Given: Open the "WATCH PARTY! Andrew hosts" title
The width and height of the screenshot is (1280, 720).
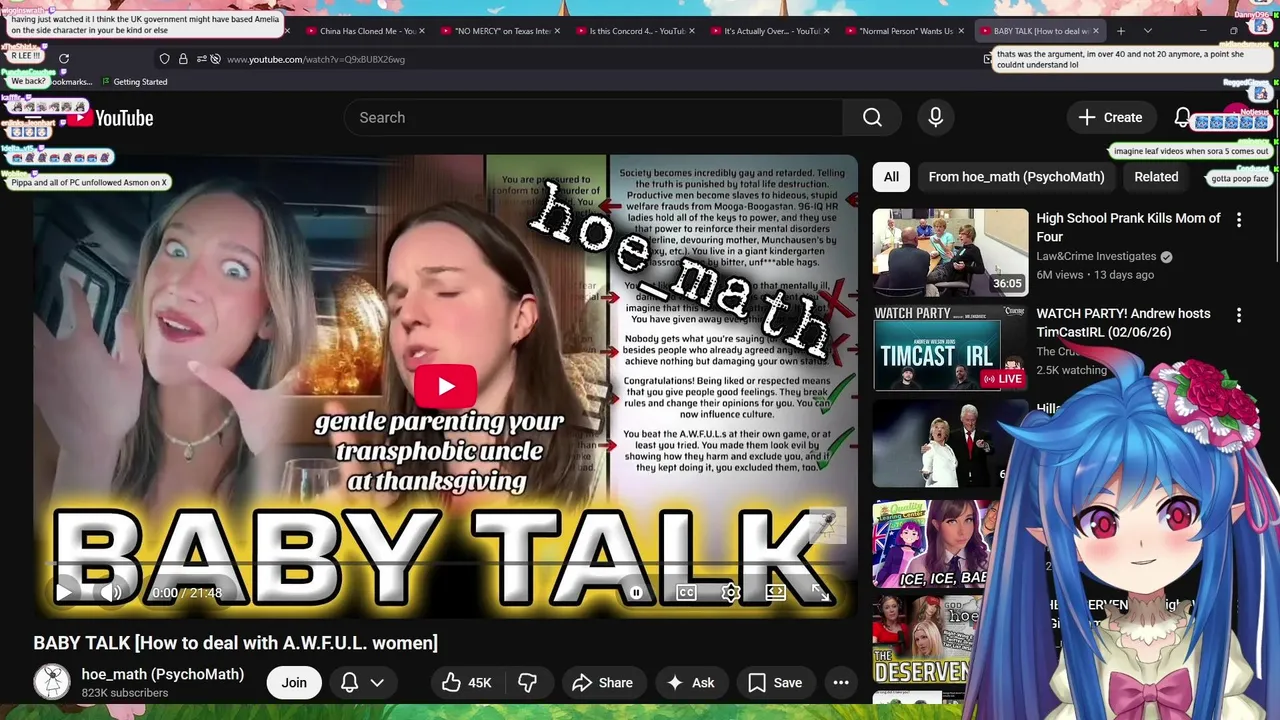Looking at the screenshot, I should tap(1123, 323).
